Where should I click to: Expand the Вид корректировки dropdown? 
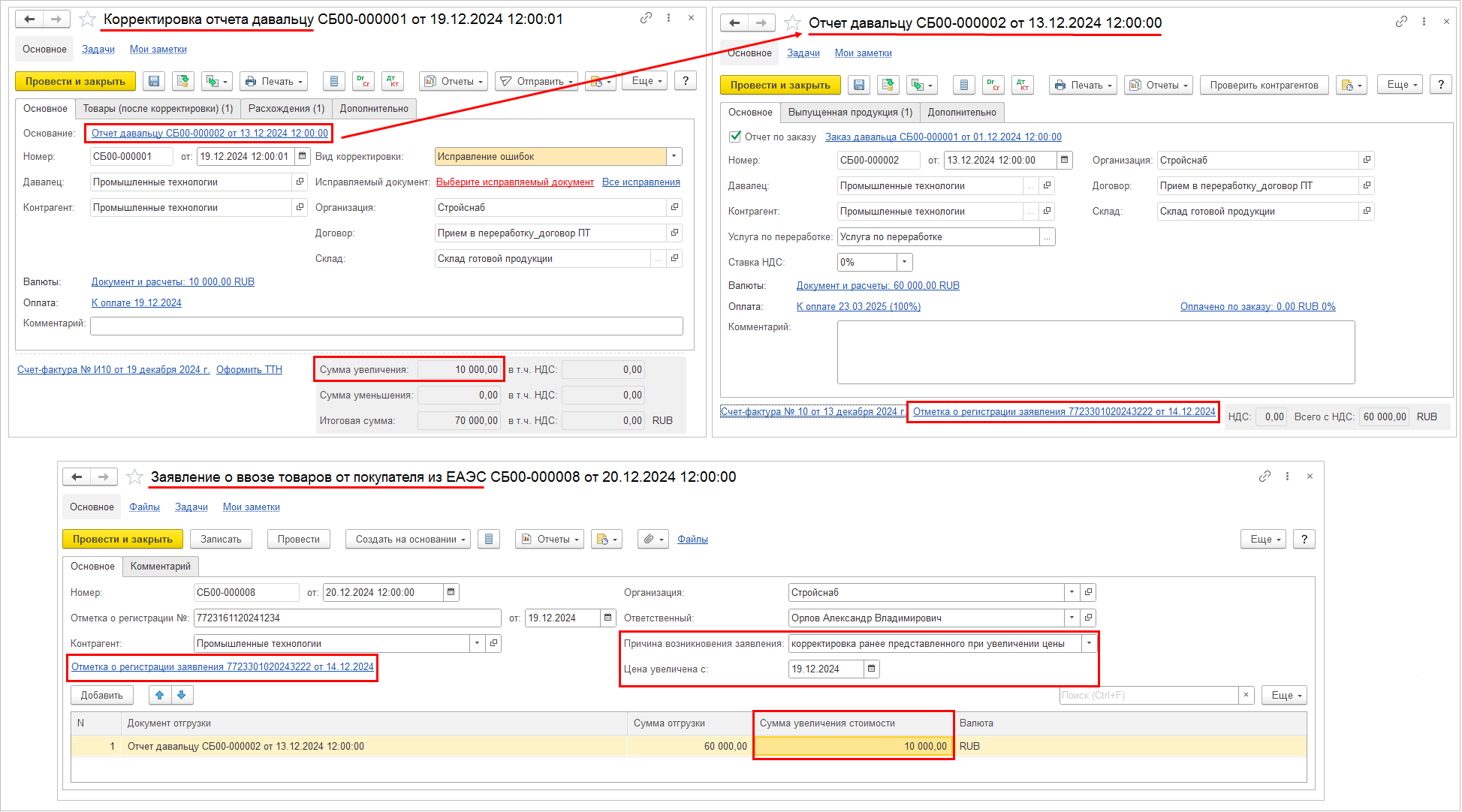pyautogui.click(x=674, y=156)
